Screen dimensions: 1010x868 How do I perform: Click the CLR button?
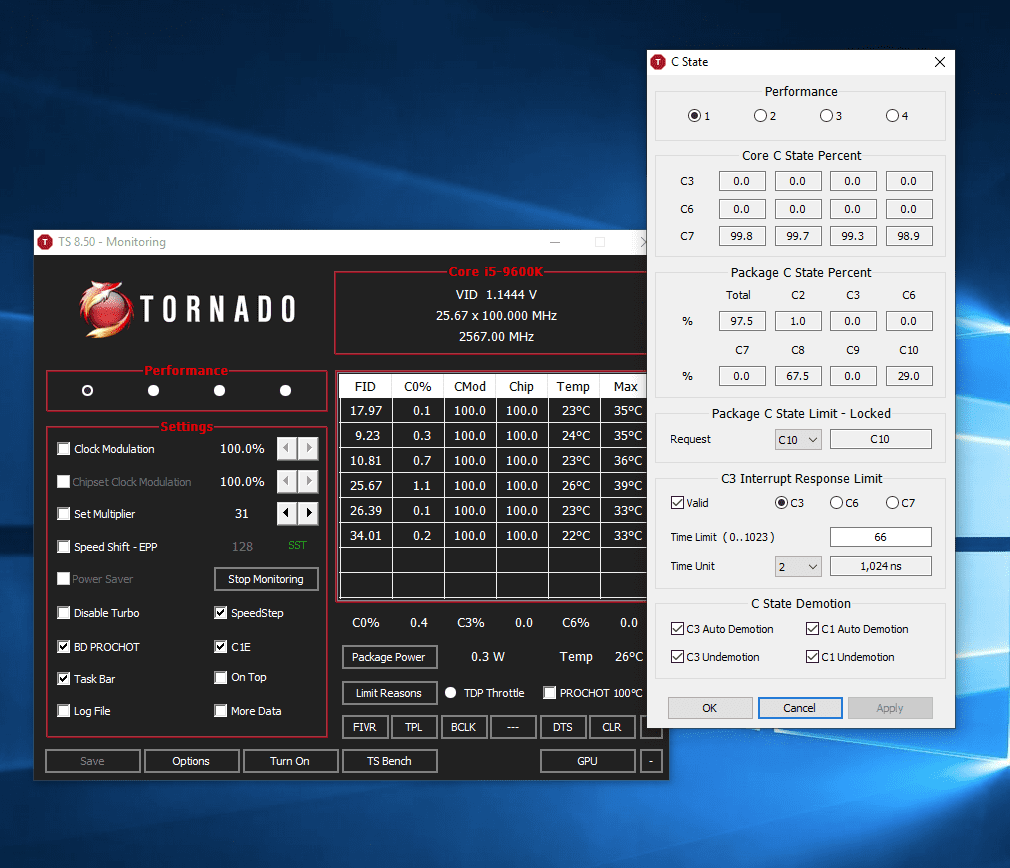click(x=612, y=727)
